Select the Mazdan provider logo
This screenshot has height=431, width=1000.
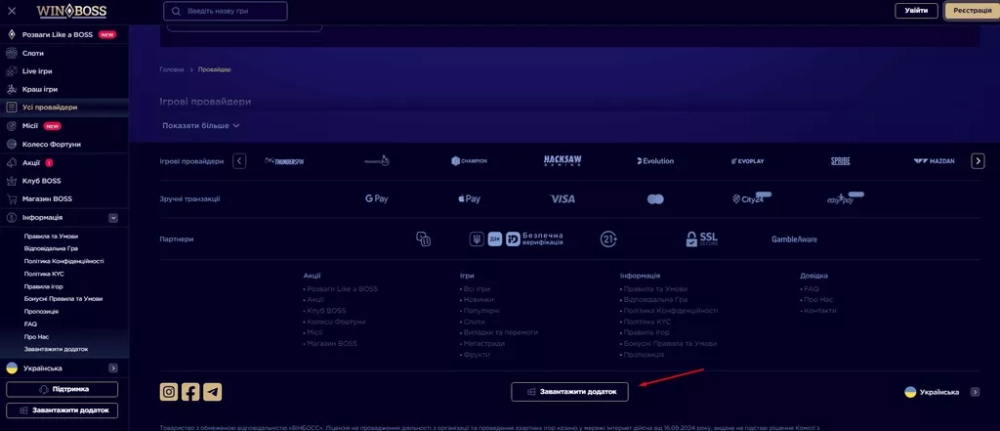point(934,161)
